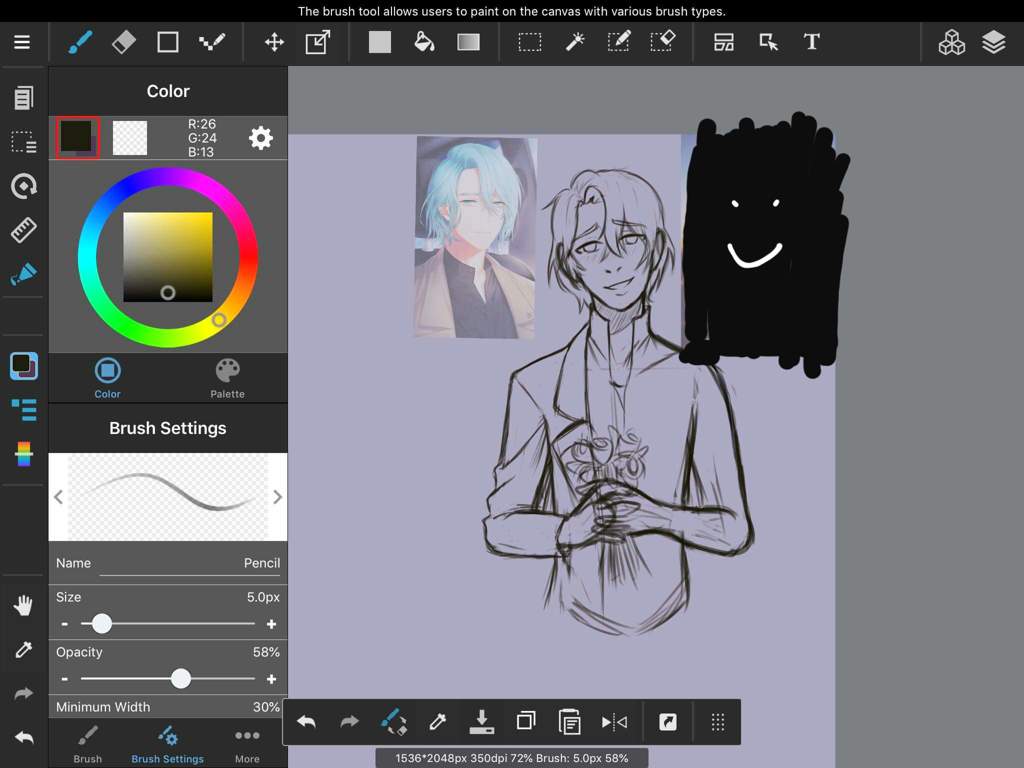Select the rectangle shape tool
Viewport: 1024px width, 768px height.
point(168,42)
